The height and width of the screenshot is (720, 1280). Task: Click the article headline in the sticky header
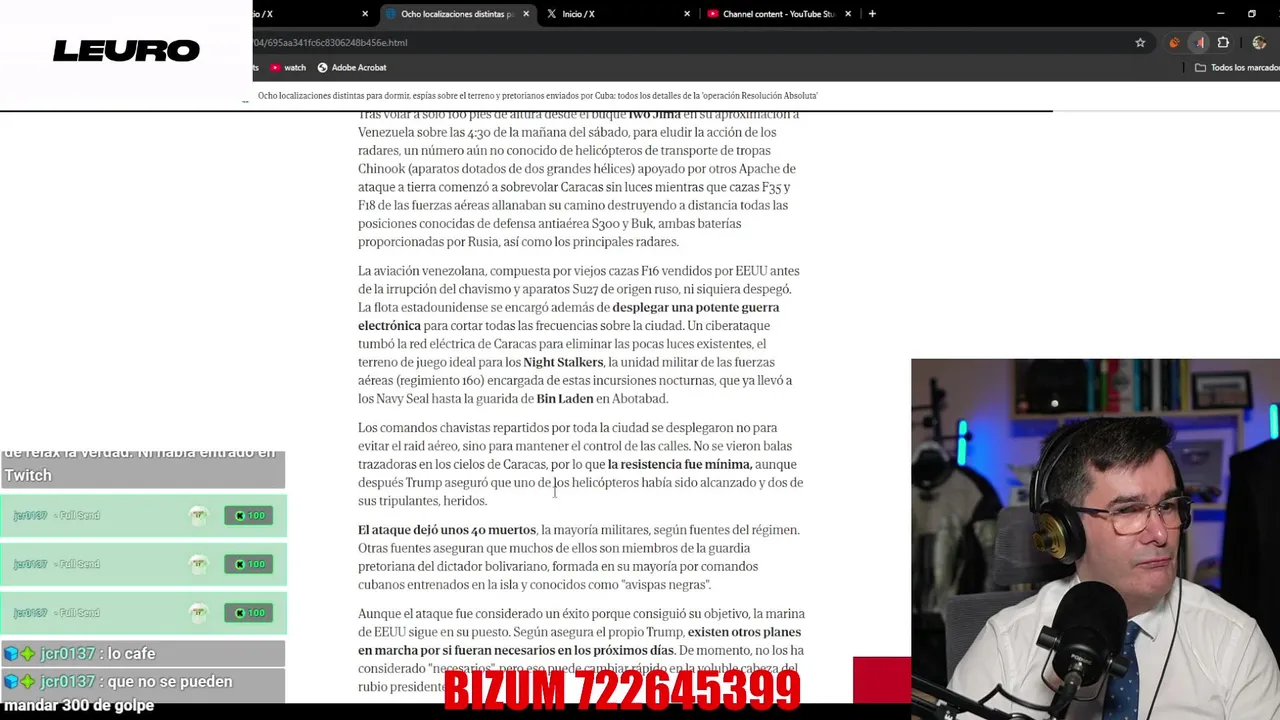click(538, 96)
